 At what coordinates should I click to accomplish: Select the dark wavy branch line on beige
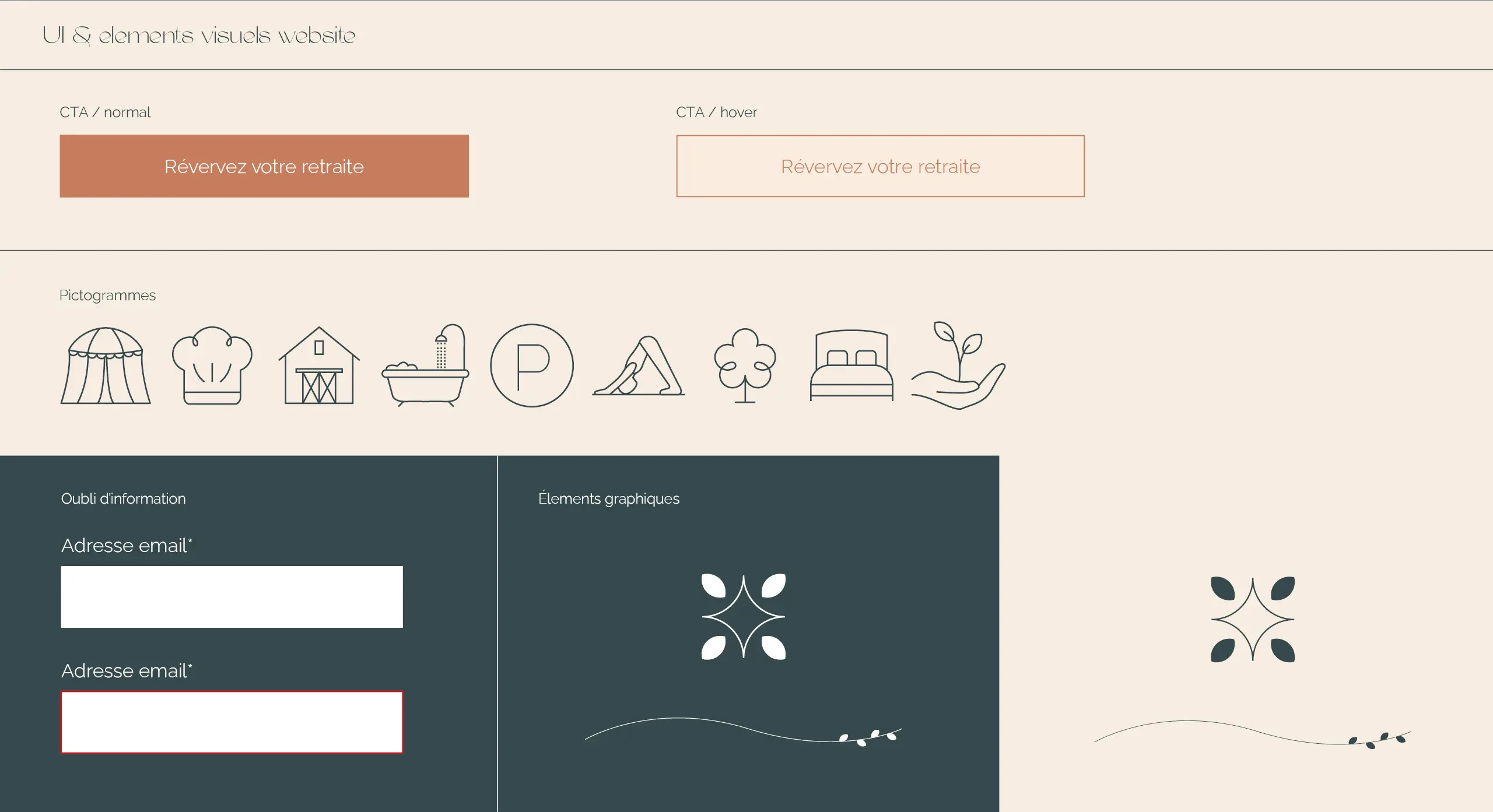1253,734
